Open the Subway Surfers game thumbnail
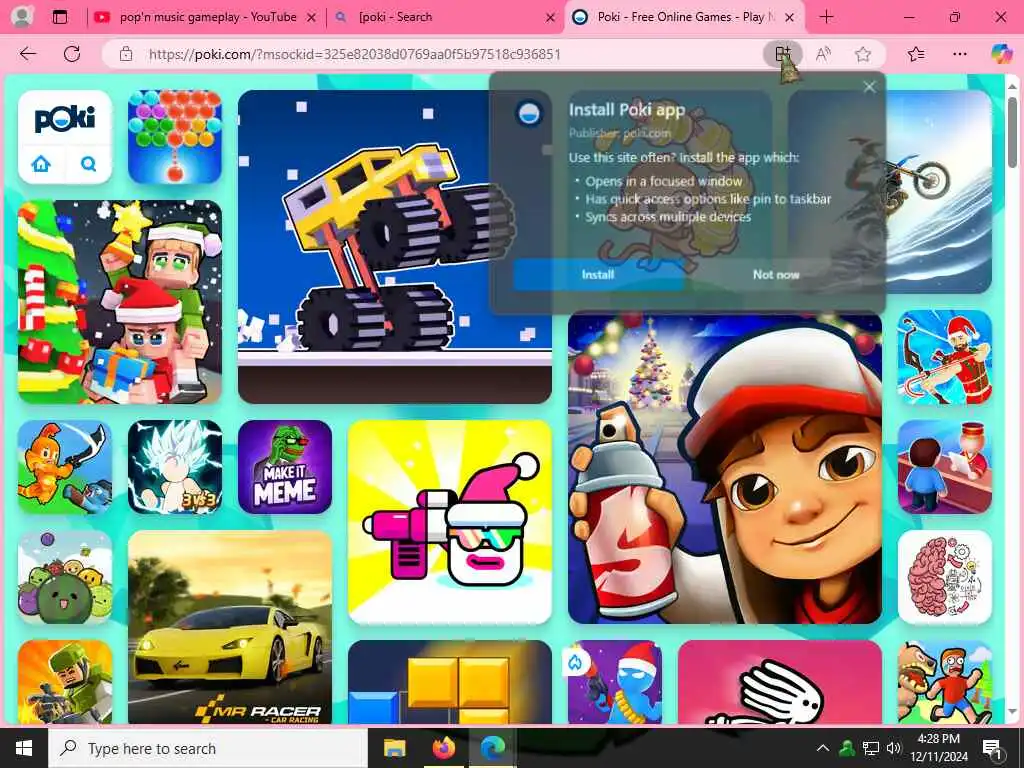The image size is (1024, 768). [725, 468]
